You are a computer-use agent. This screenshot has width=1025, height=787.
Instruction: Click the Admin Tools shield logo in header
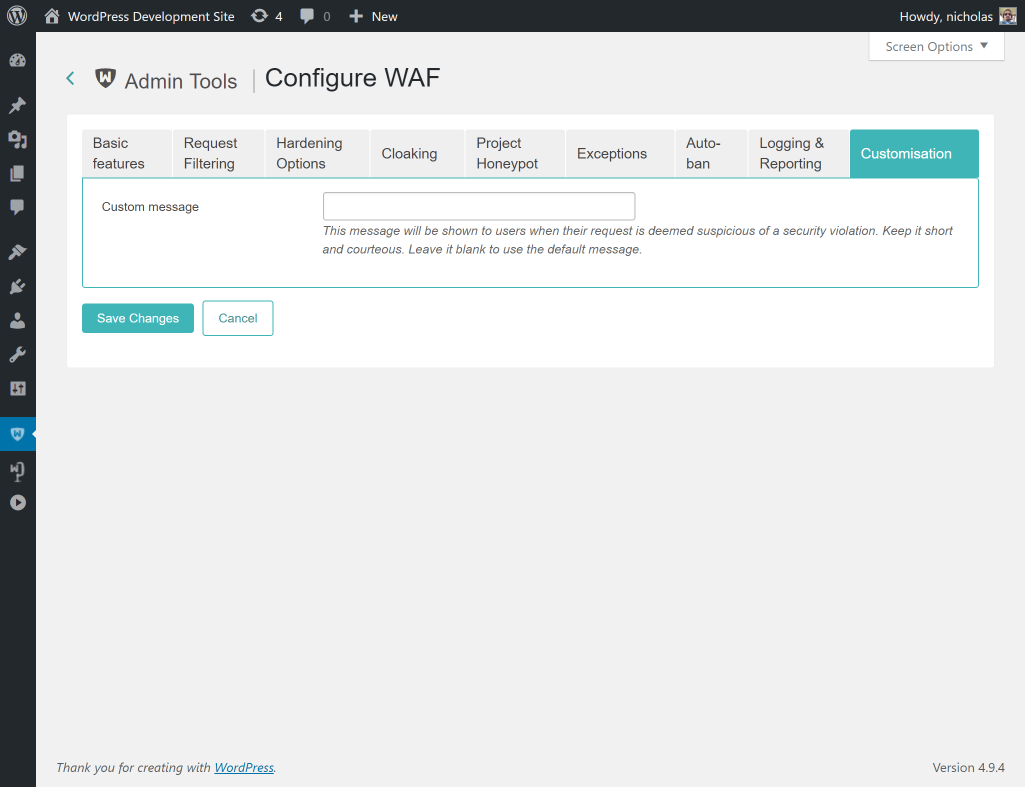pos(105,78)
